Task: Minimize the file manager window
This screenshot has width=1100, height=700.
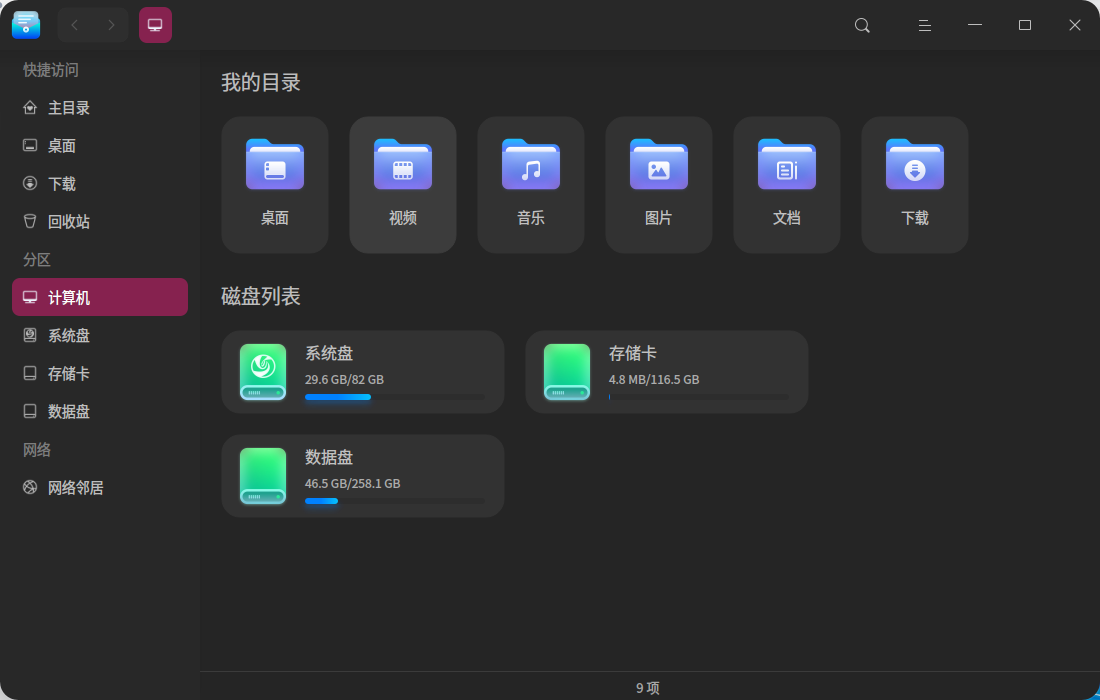Action: click(x=974, y=25)
